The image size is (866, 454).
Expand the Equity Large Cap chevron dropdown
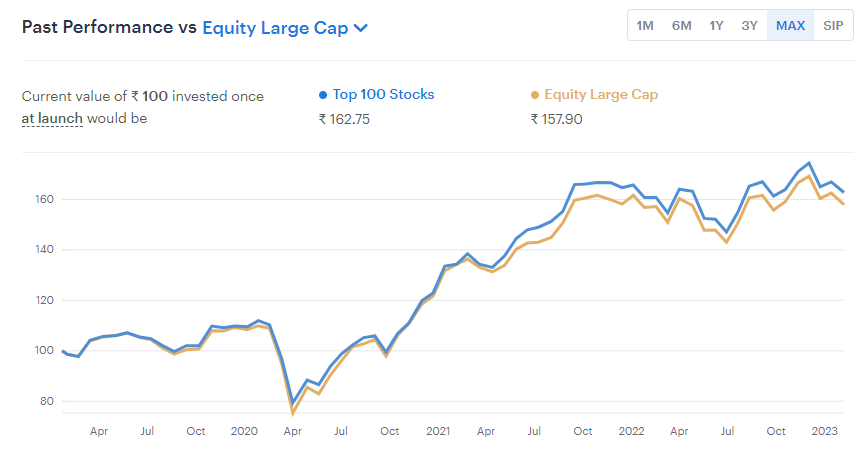361,28
